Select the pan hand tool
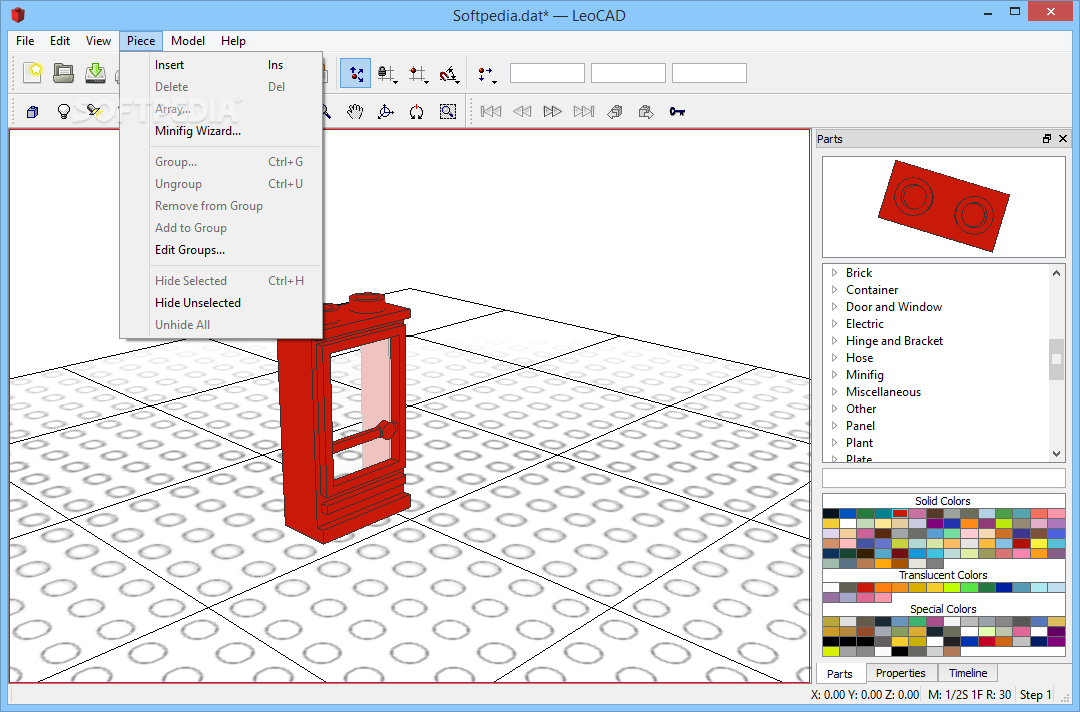The width and height of the screenshot is (1080, 712). coord(355,112)
